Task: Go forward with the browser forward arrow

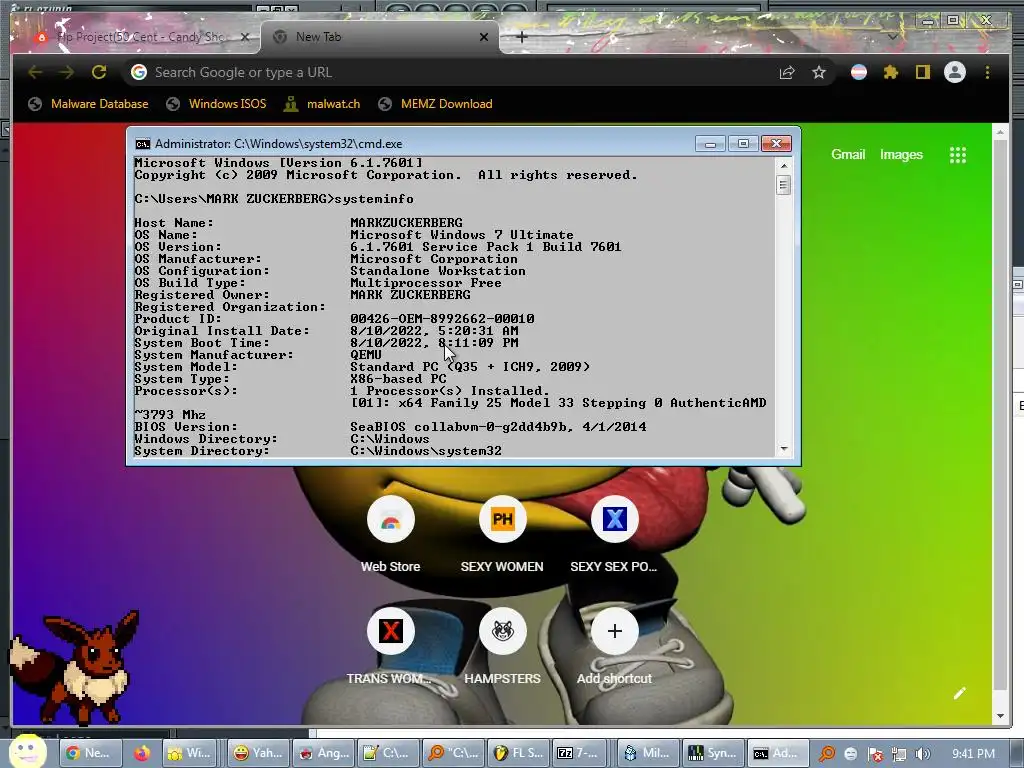Action: click(66, 72)
